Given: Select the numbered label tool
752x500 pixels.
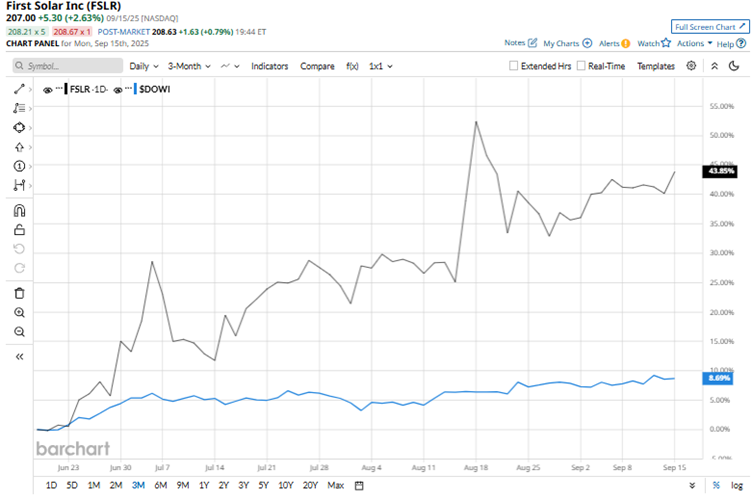Looking at the screenshot, I should coord(19,166).
